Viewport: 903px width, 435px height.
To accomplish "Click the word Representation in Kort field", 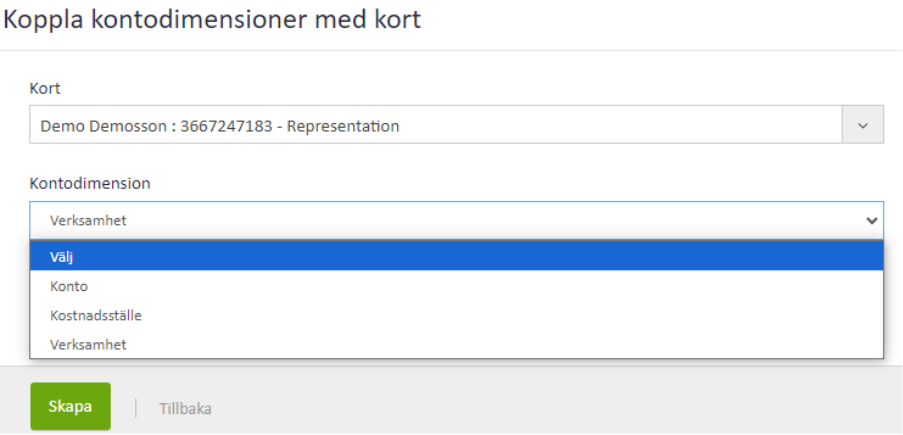I will click(x=343, y=126).
